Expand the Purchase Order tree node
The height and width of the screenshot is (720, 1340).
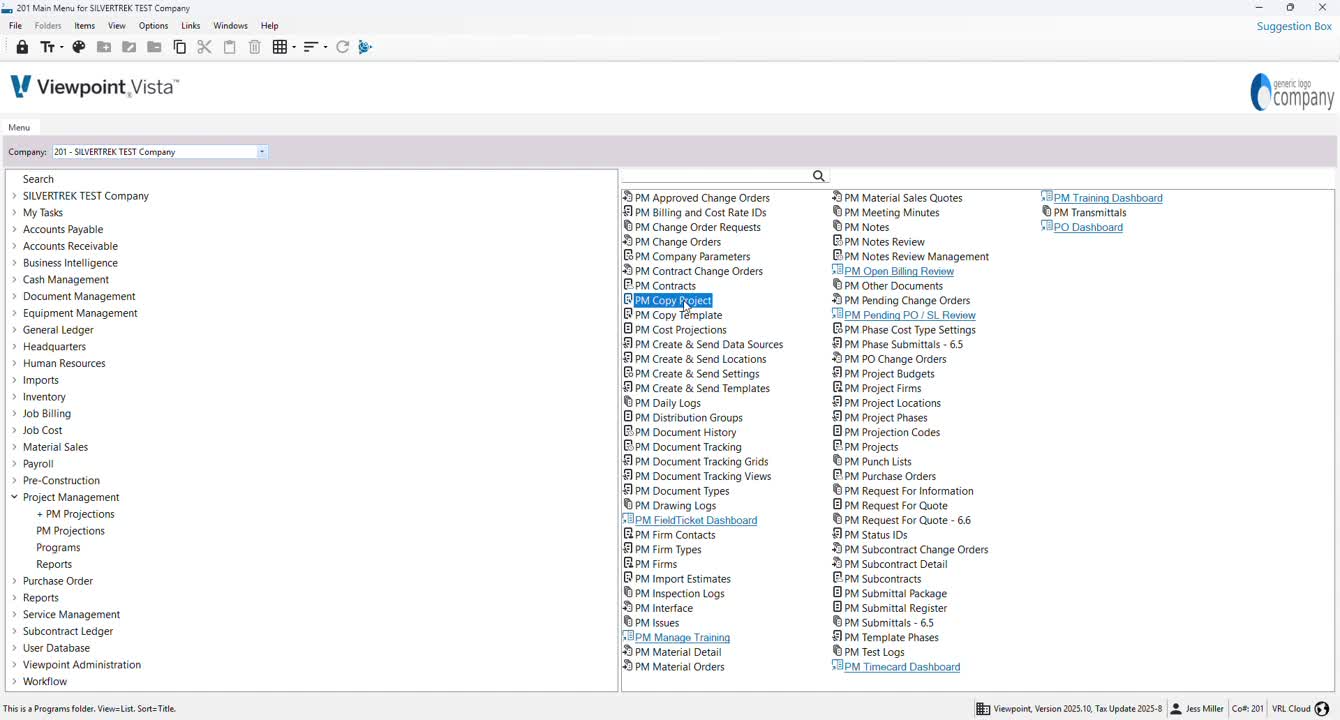coord(14,581)
